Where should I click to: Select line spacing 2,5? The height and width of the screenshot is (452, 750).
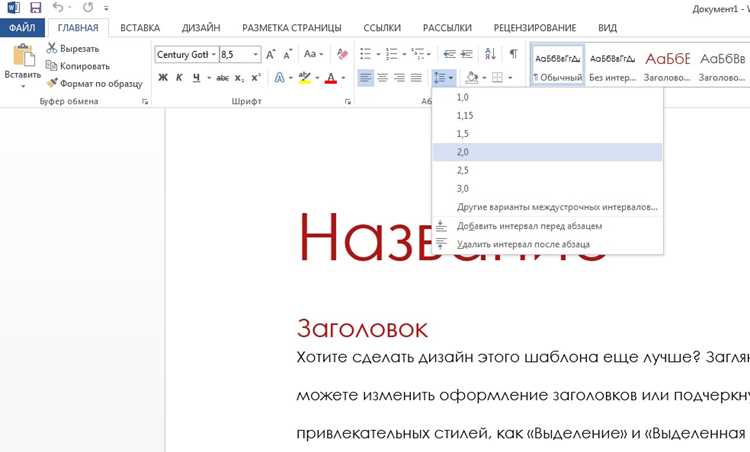coord(547,170)
